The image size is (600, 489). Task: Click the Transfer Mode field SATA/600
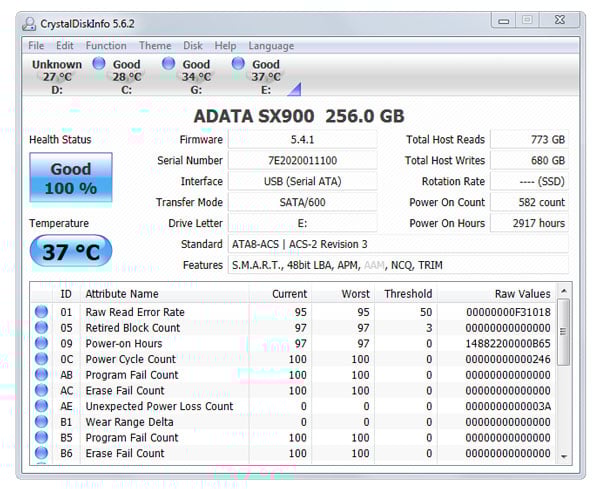pos(302,202)
